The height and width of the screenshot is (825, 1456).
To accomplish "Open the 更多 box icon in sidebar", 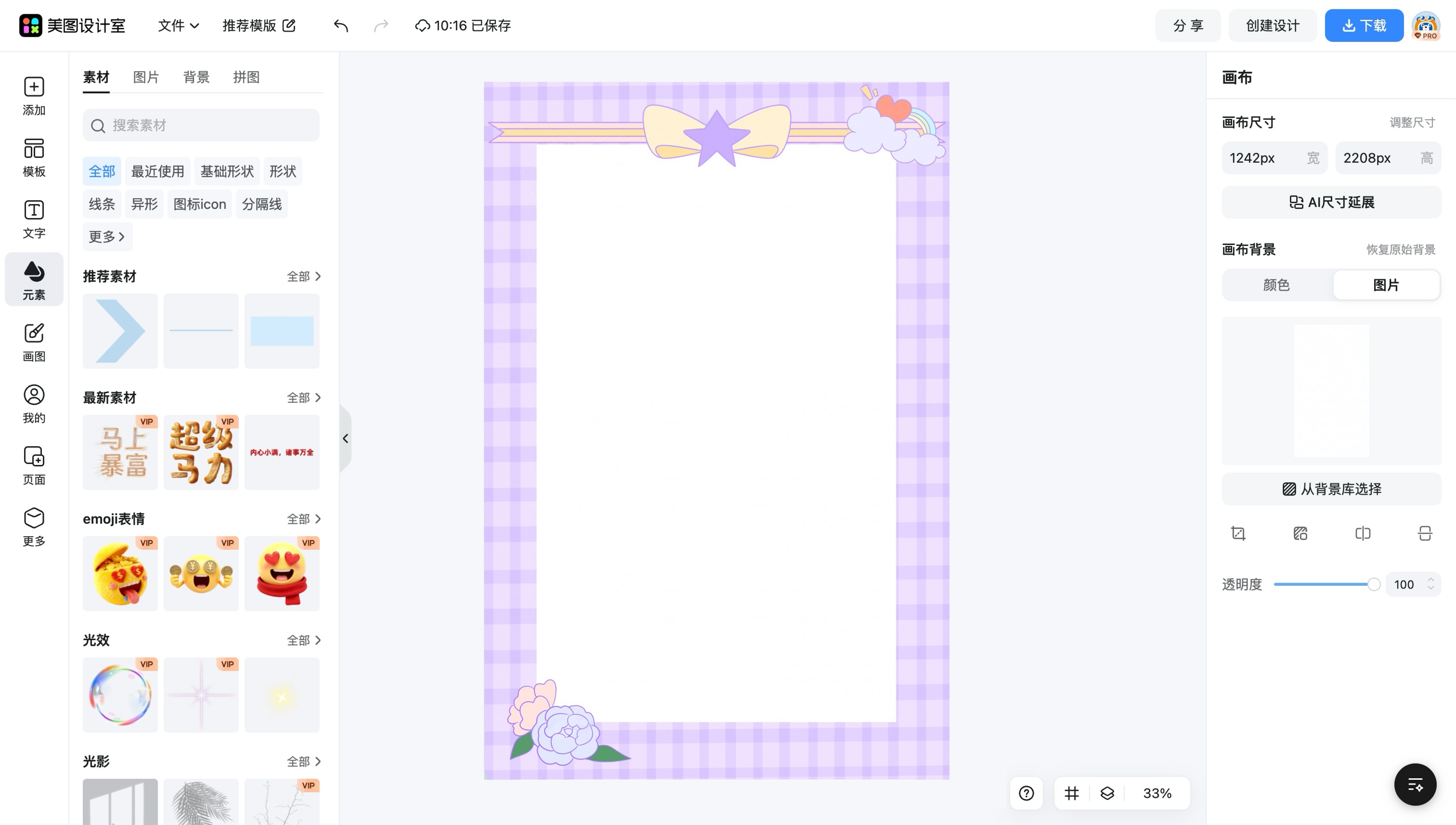I will (x=34, y=527).
